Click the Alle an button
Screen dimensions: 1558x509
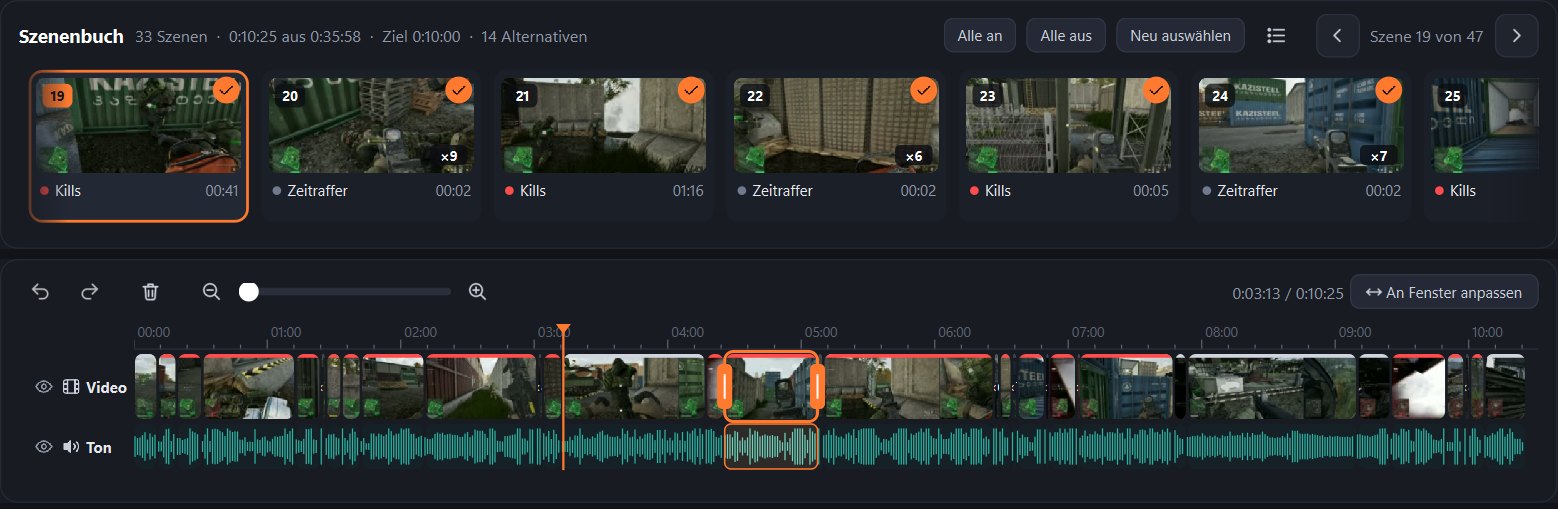coord(980,36)
